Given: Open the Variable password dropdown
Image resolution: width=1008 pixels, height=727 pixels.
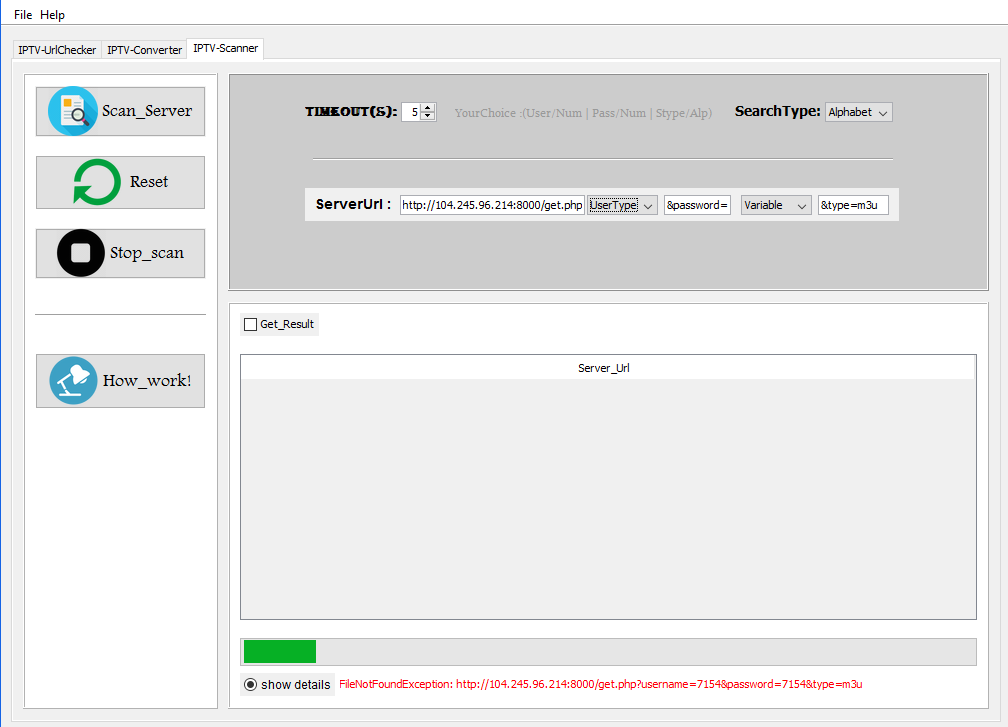Looking at the screenshot, I should (775, 205).
